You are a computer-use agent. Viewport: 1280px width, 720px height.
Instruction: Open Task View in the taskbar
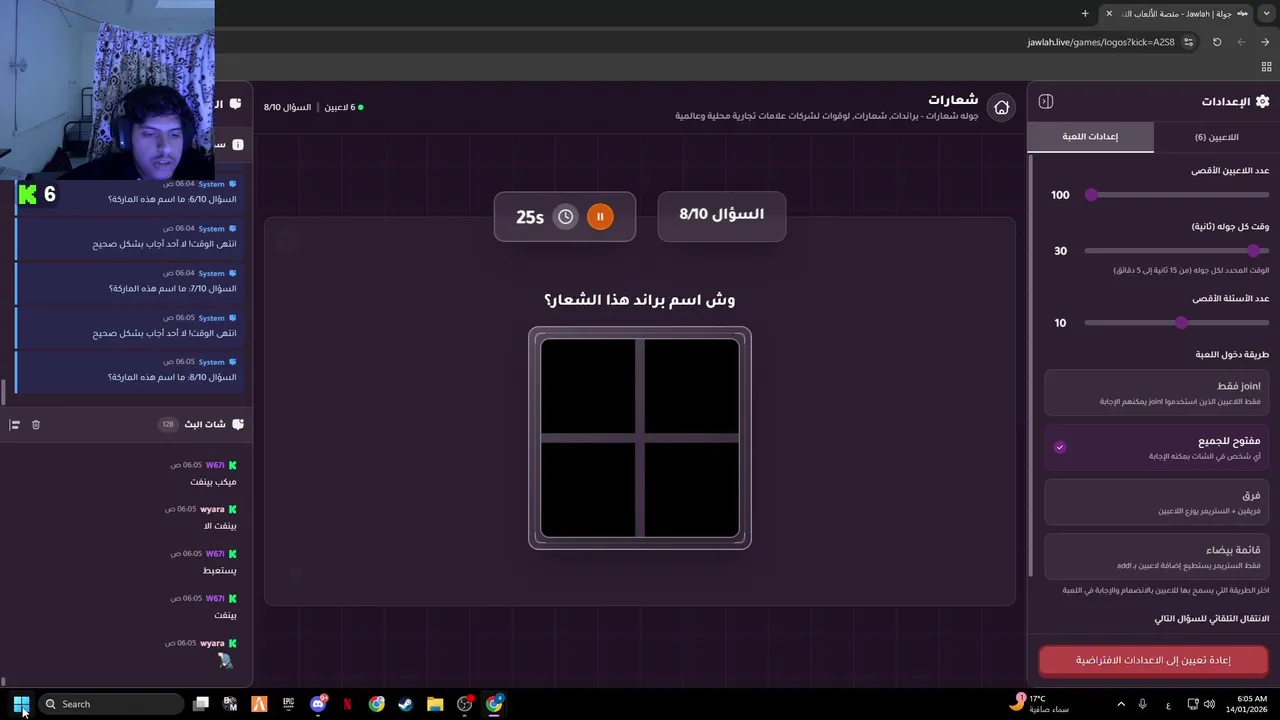pos(201,704)
